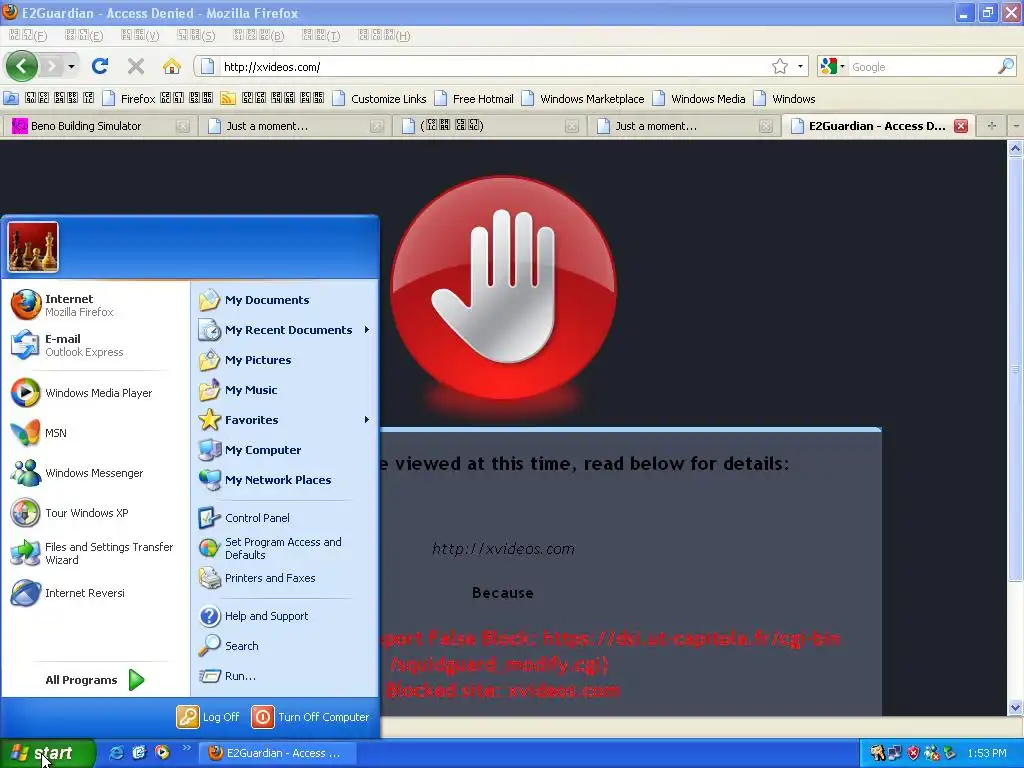Open the Customize Links bookmark
1024x768 pixels.
click(379, 99)
